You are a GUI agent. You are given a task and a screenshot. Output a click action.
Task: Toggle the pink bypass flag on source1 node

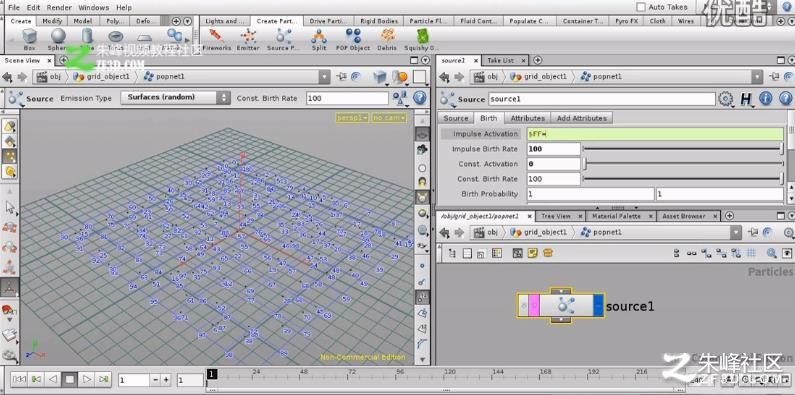click(534, 306)
